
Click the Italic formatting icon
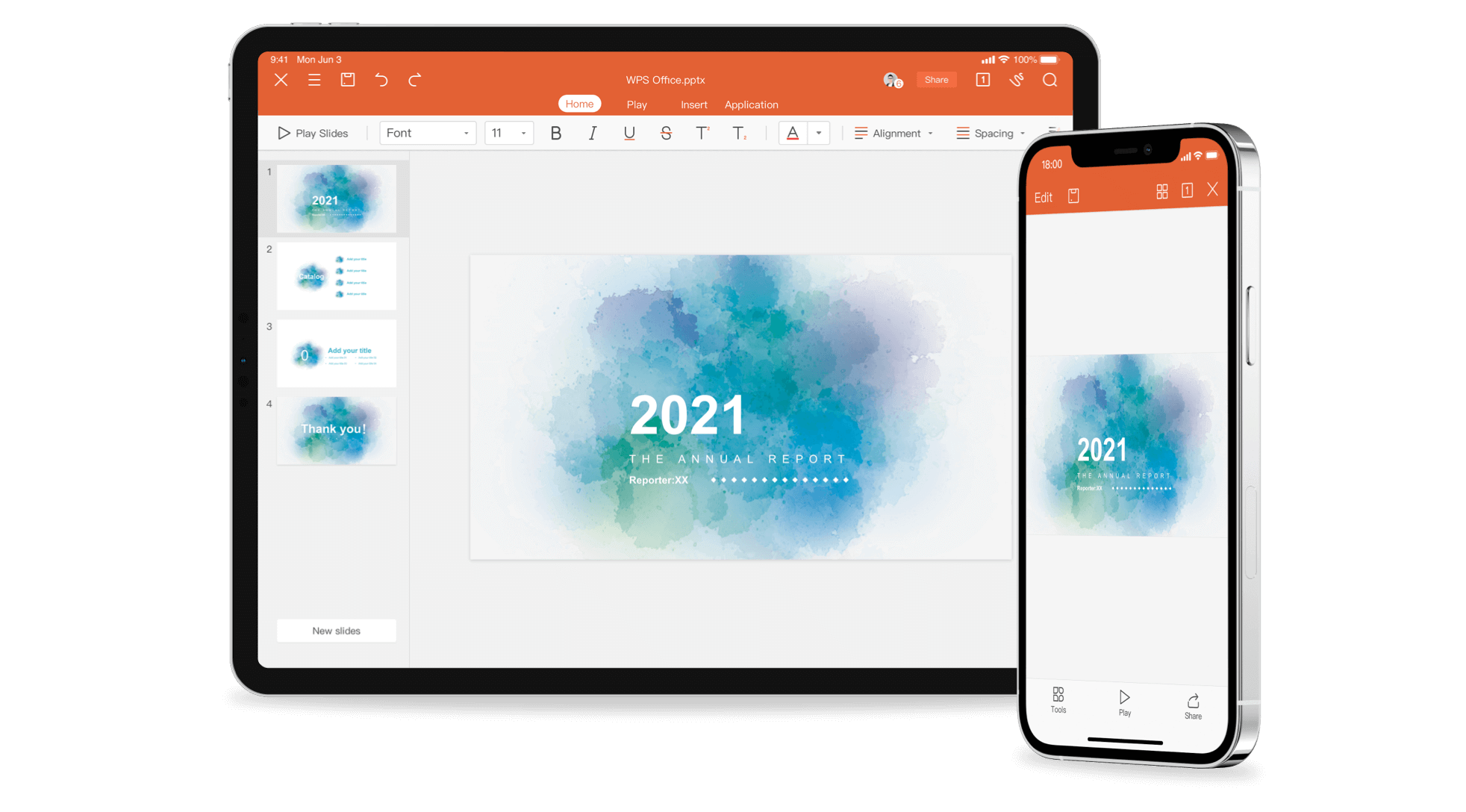point(593,131)
